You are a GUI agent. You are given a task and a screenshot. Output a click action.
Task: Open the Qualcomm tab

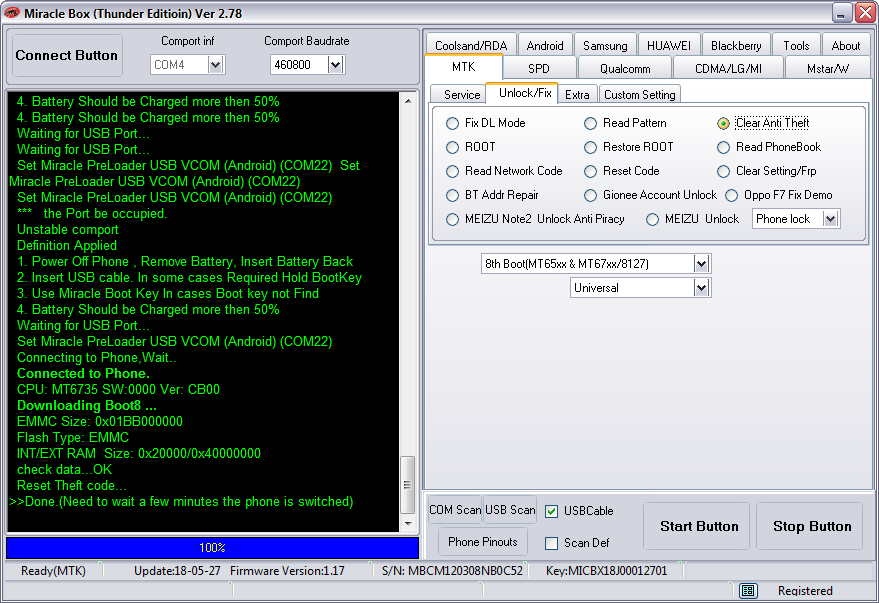click(x=625, y=68)
